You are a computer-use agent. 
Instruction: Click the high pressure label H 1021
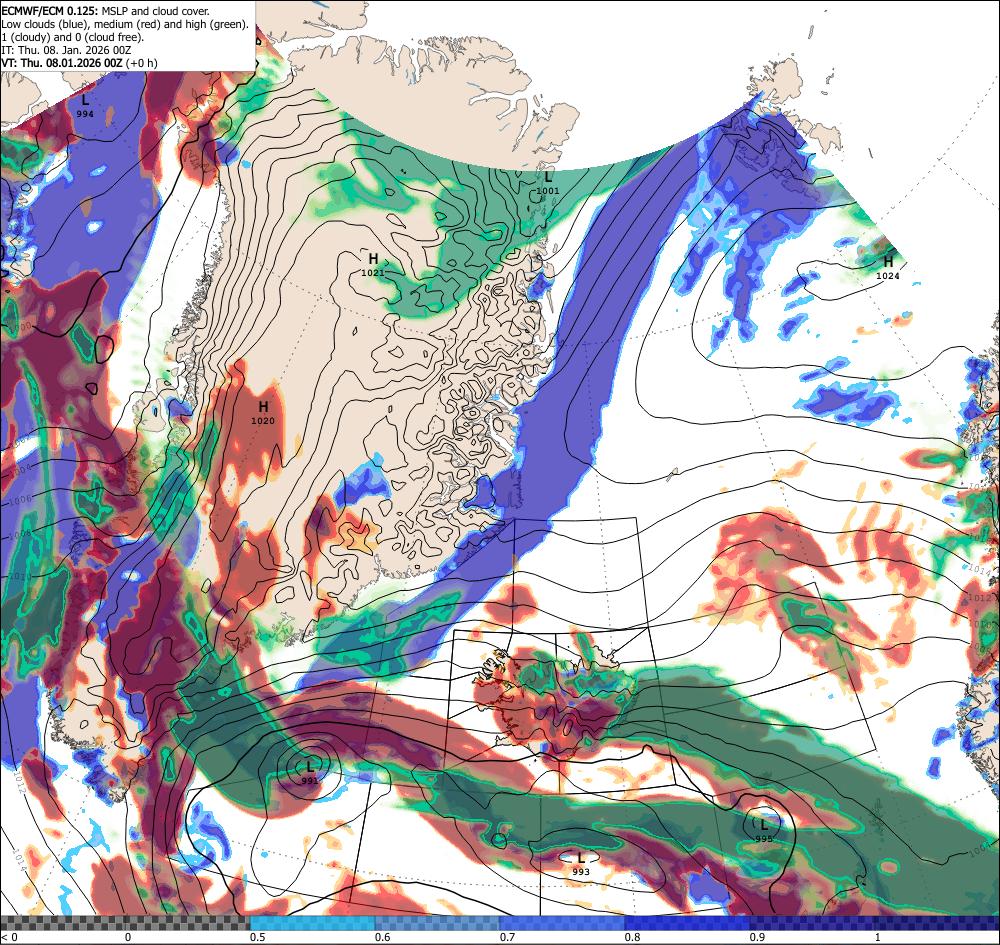coord(373,265)
